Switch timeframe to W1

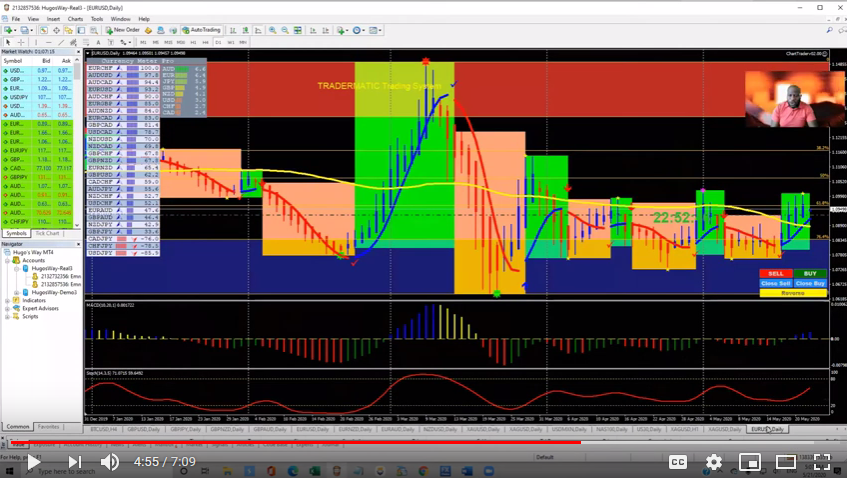click(231, 42)
